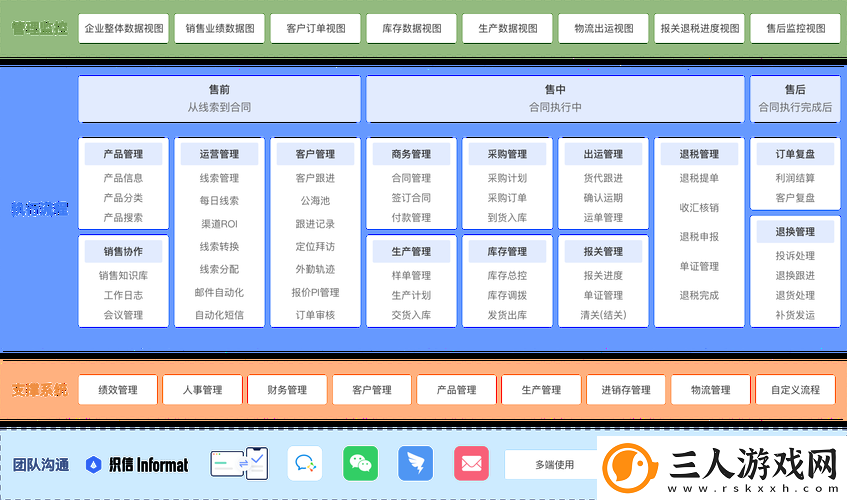
Task: Select 清关(结关) item
Action: pos(603,315)
